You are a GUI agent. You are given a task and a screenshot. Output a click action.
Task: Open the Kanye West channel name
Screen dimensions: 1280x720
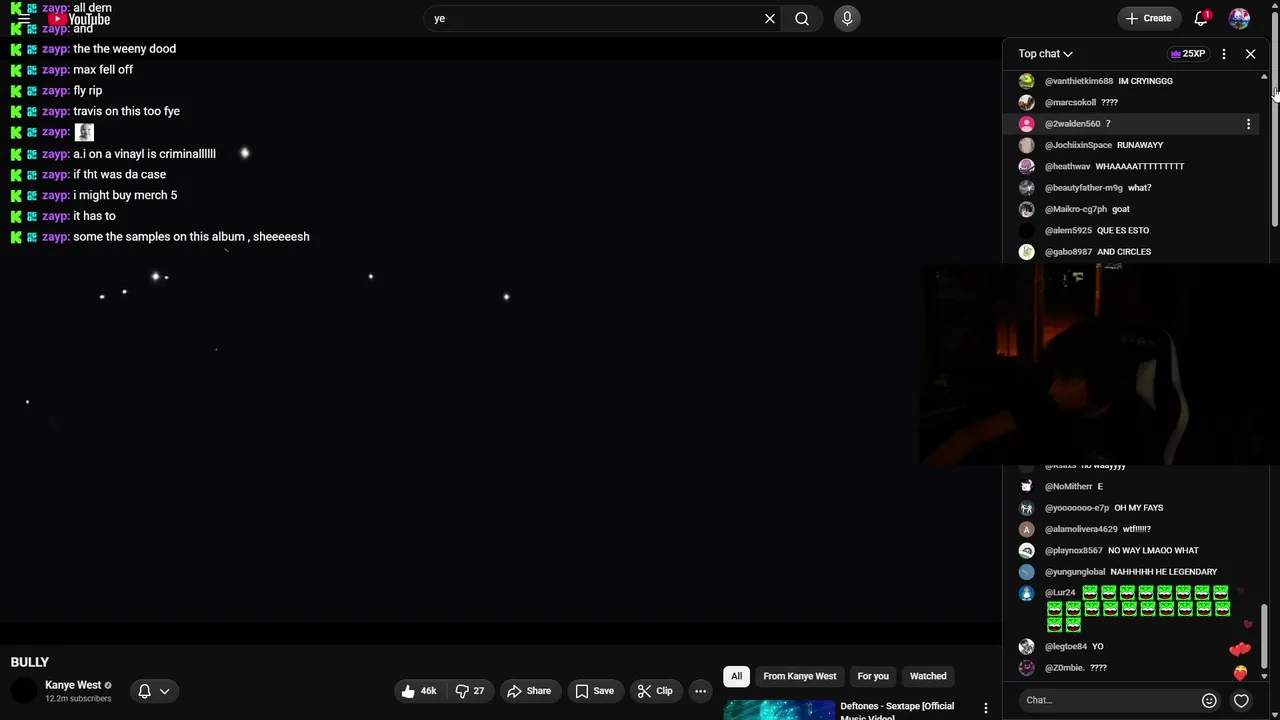point(73,686)
